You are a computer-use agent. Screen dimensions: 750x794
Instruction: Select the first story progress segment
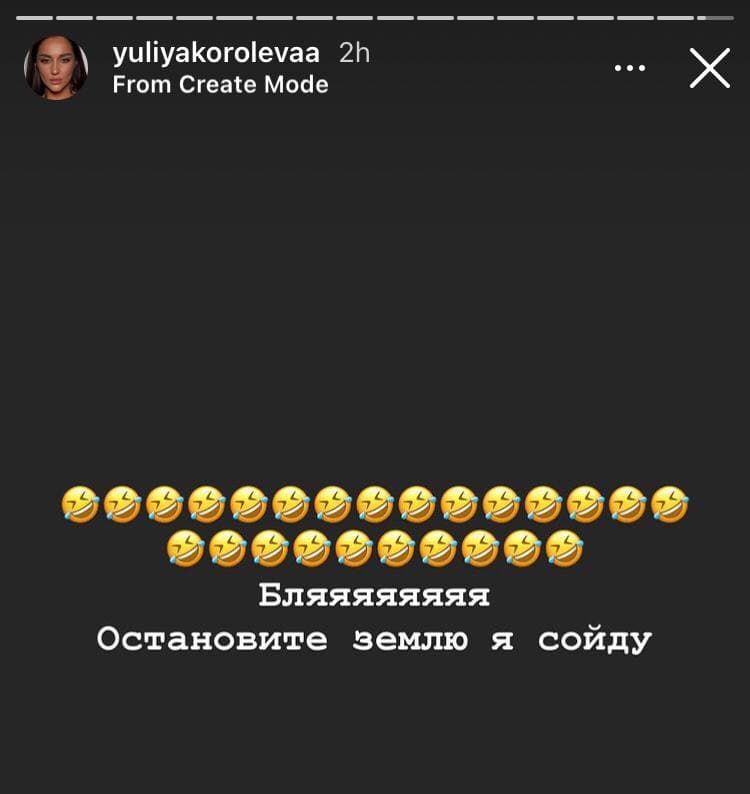pos(34,18)
